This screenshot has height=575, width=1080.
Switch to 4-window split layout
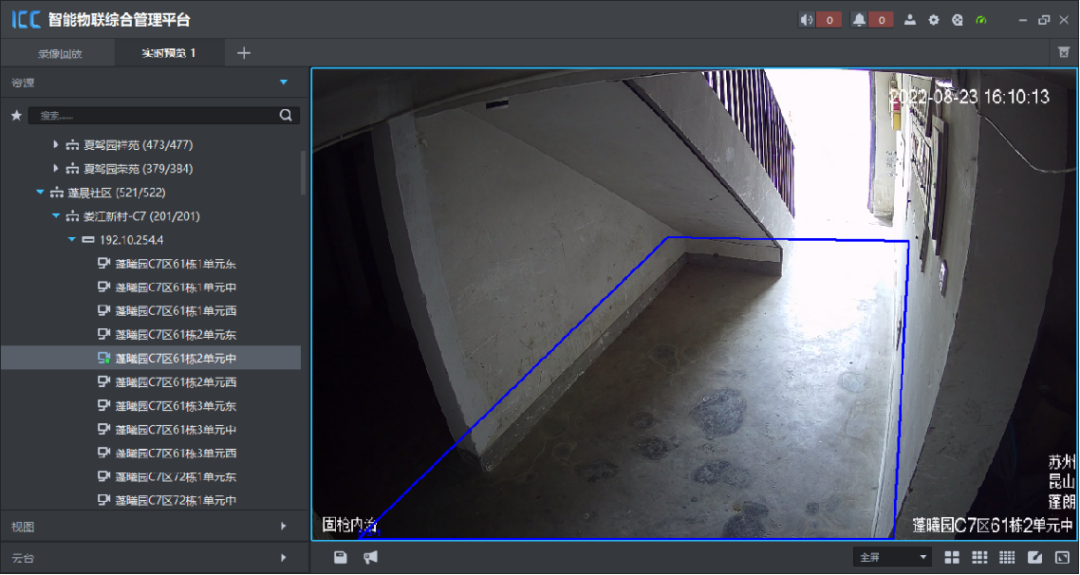tap(952, 557)
